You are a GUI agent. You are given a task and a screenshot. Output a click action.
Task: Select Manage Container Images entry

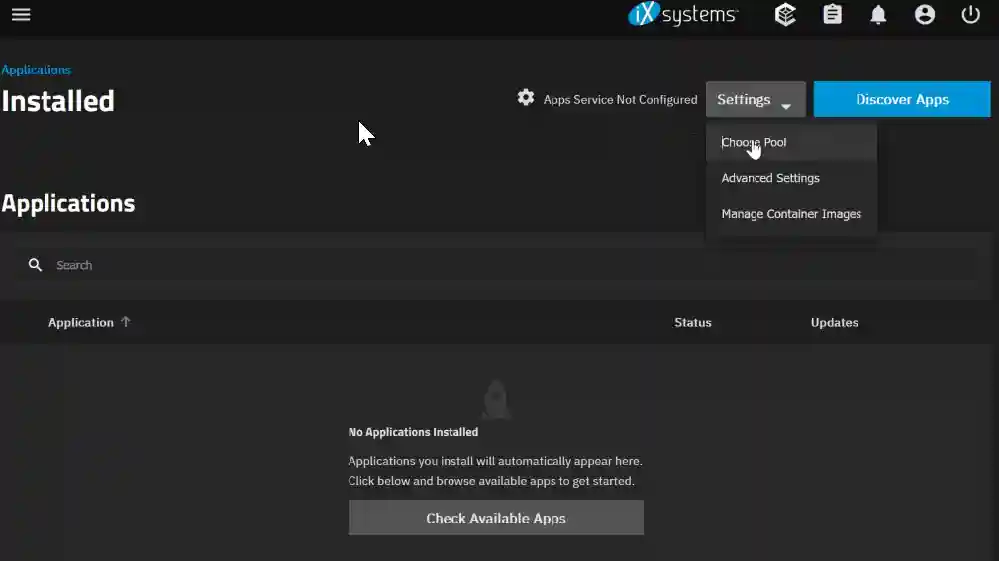(791, 214)
